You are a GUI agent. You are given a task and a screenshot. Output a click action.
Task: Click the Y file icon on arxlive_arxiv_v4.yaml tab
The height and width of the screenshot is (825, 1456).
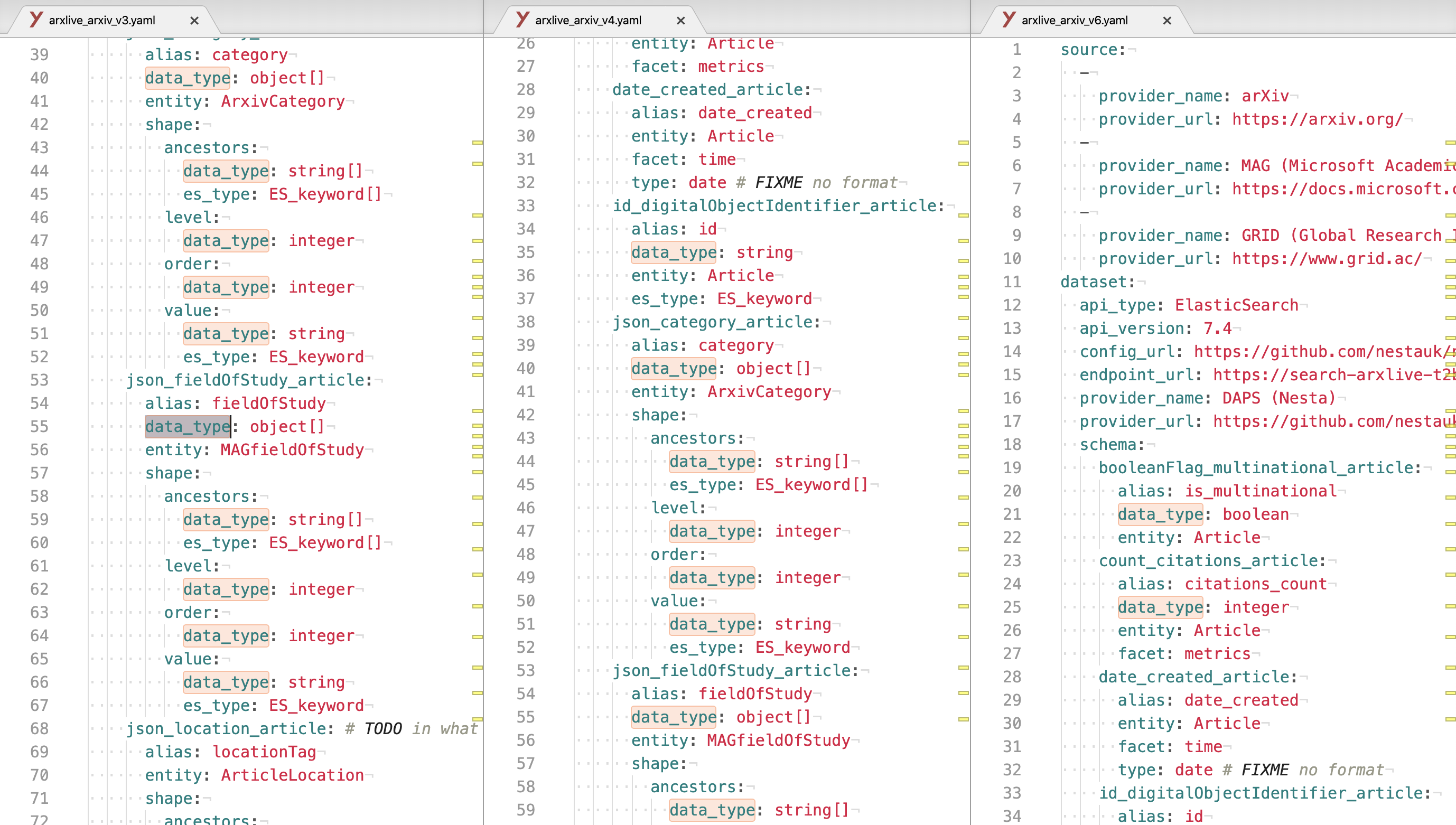click(521, 20)
